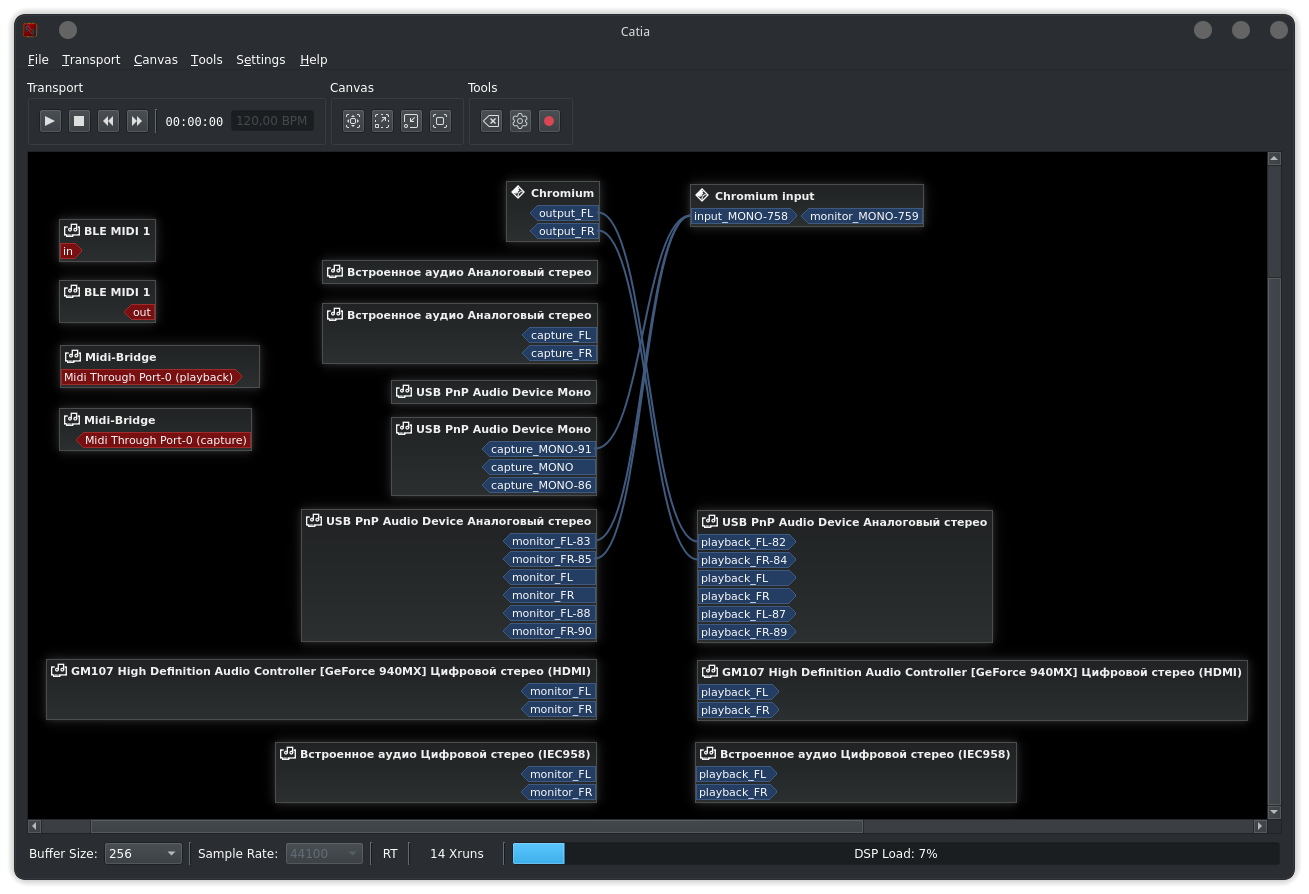
Task: Click the 14 Xruns counter
Action: (456, 853)
